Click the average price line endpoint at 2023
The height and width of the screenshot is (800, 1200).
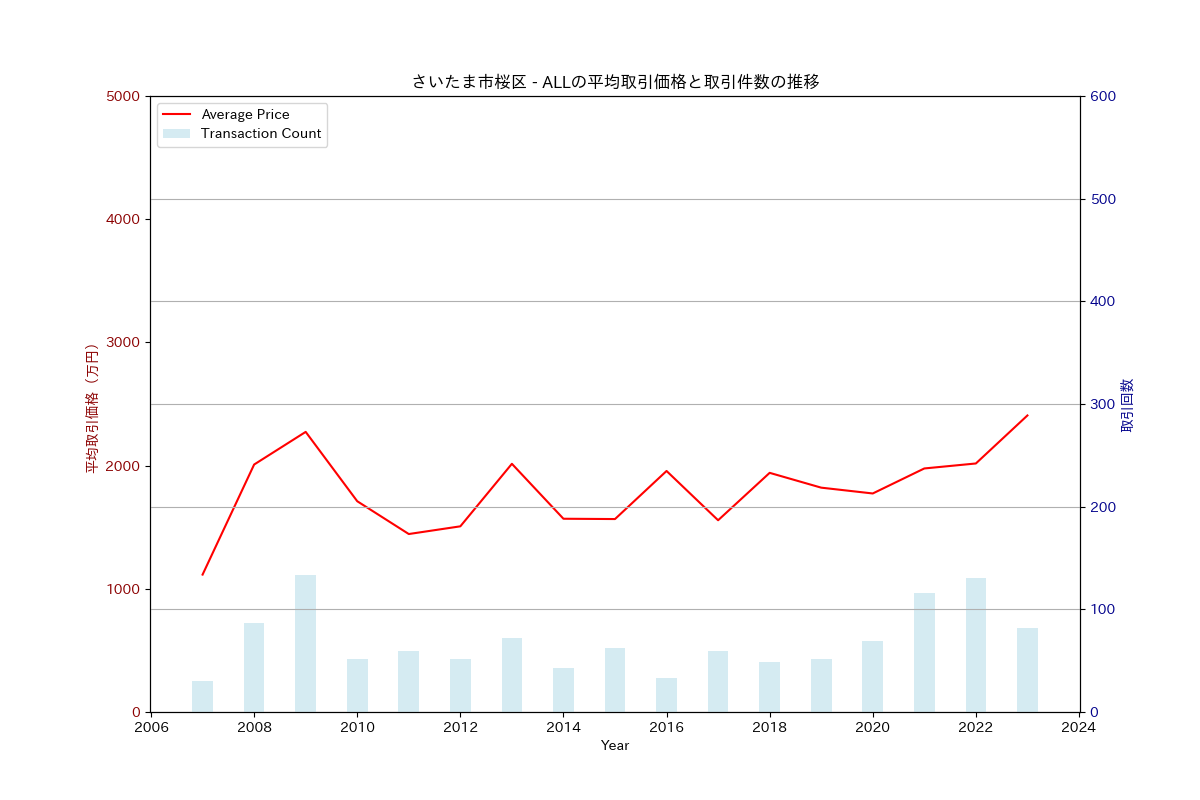(1027, 415)
